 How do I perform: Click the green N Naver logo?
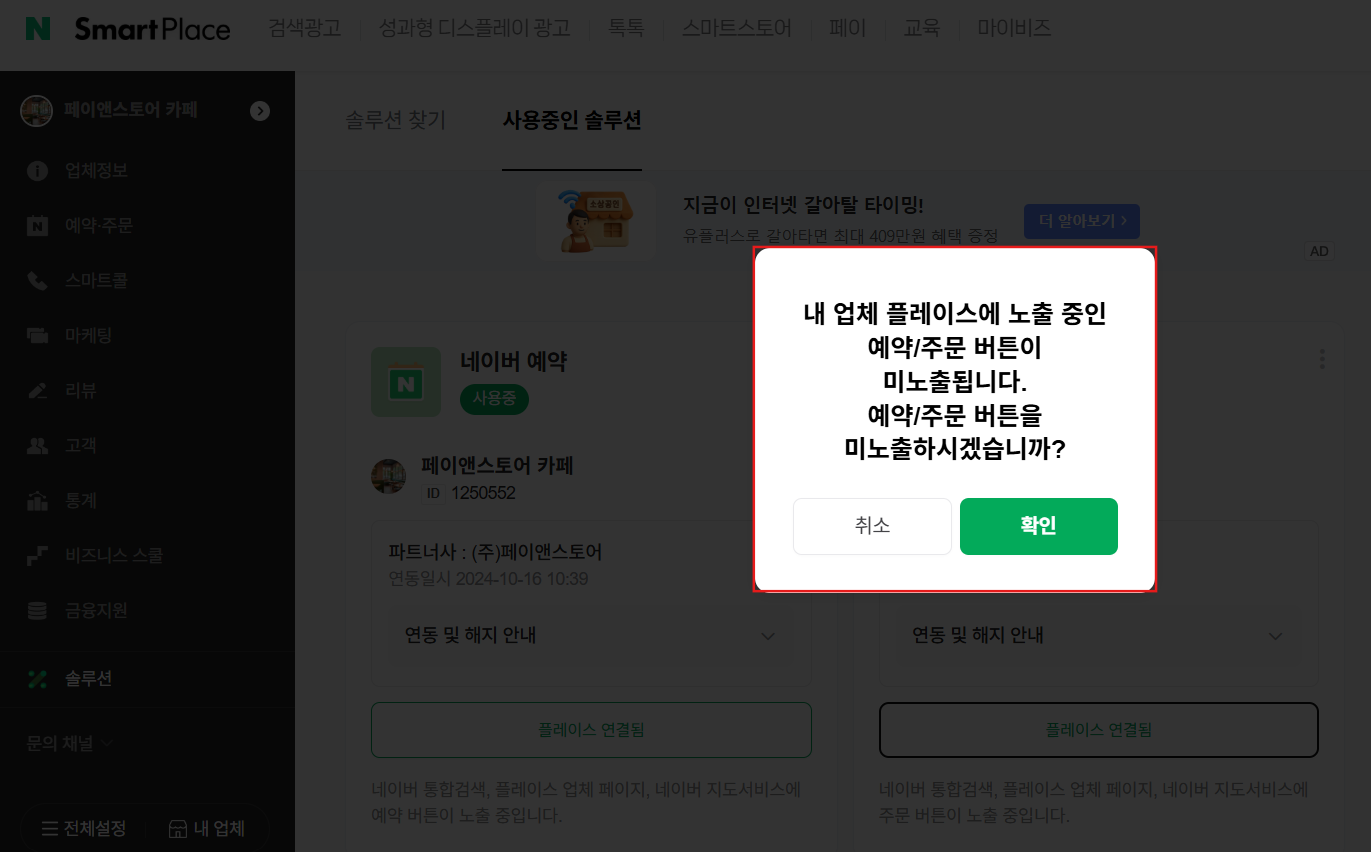pos(38,29)
